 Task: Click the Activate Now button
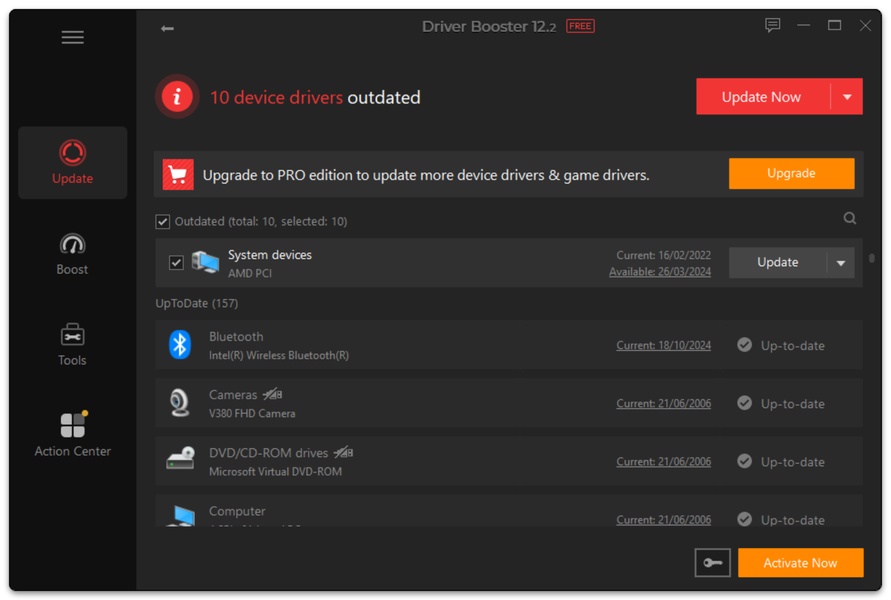800,563
